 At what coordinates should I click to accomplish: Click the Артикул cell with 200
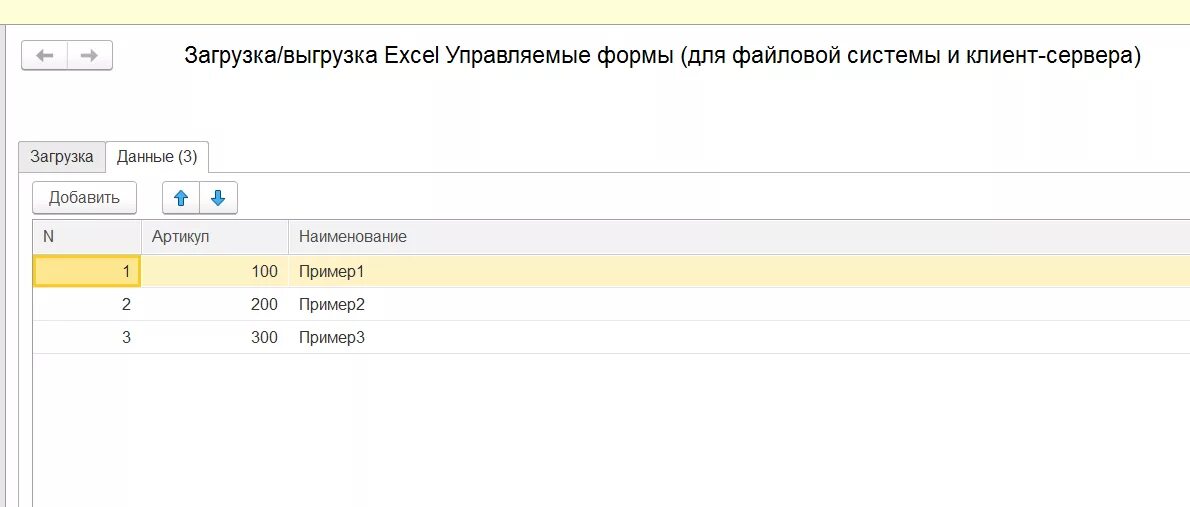pos(215,304)
